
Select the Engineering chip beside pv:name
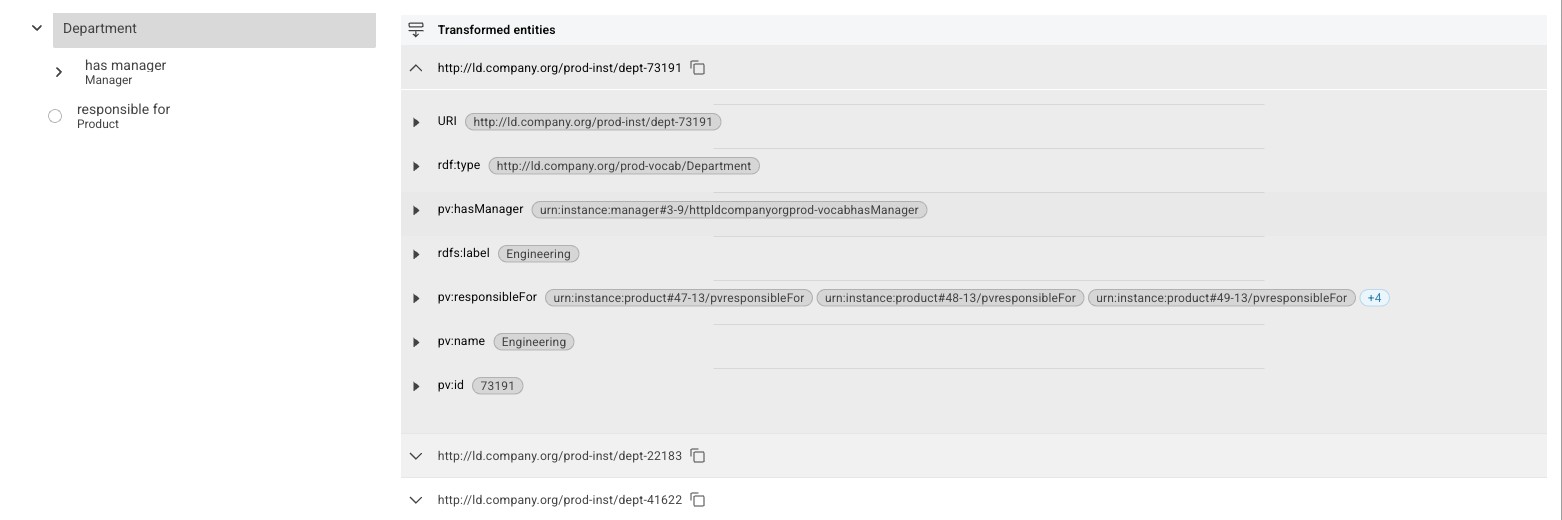pos(534,342)
